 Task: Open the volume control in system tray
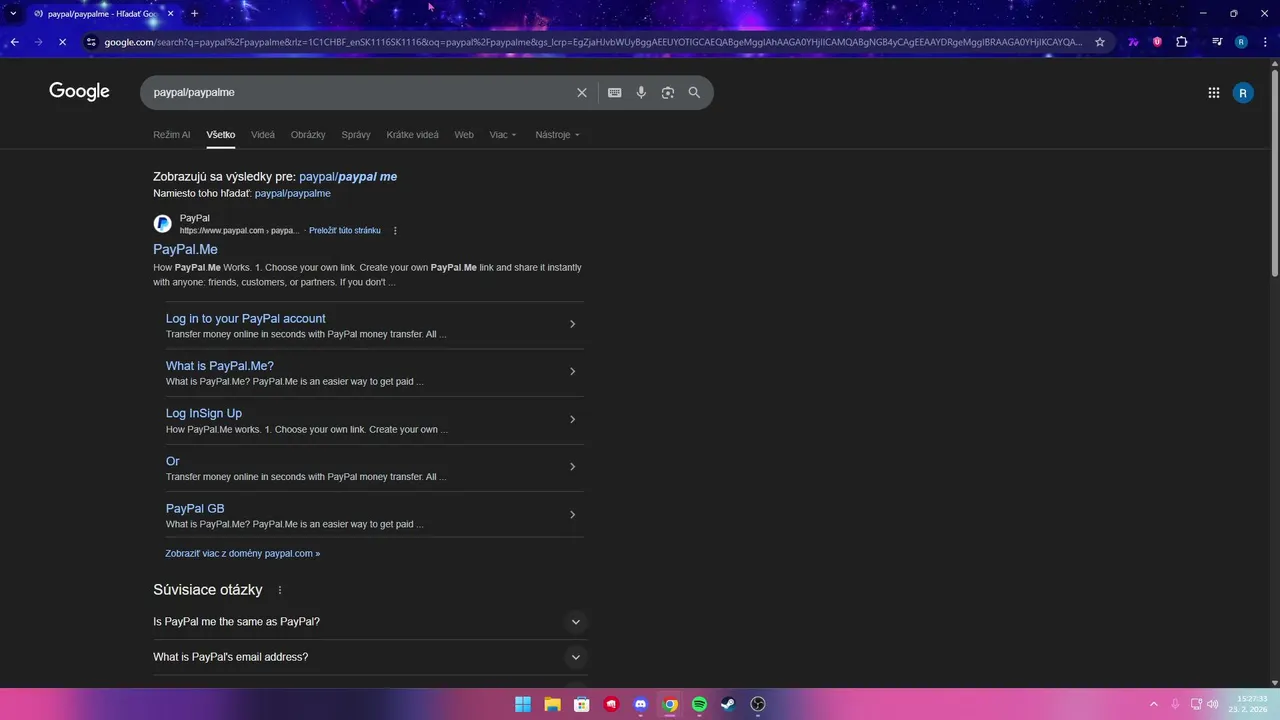1213,704
